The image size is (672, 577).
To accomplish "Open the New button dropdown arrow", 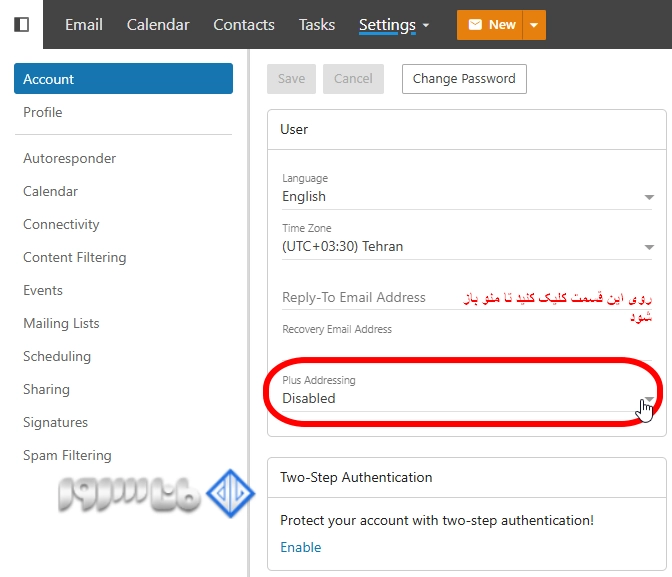I will point(534,25).
